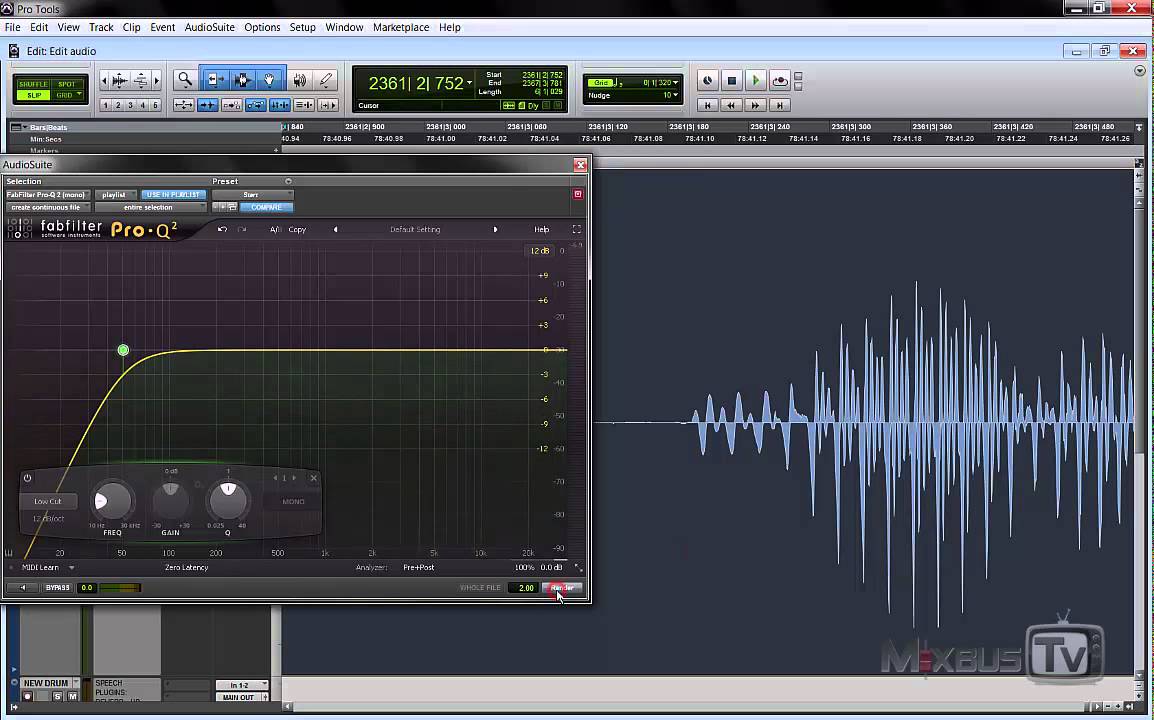Adjust the Q knob
The width and height of the screenshot is (1154, 720).
(228, 501)
